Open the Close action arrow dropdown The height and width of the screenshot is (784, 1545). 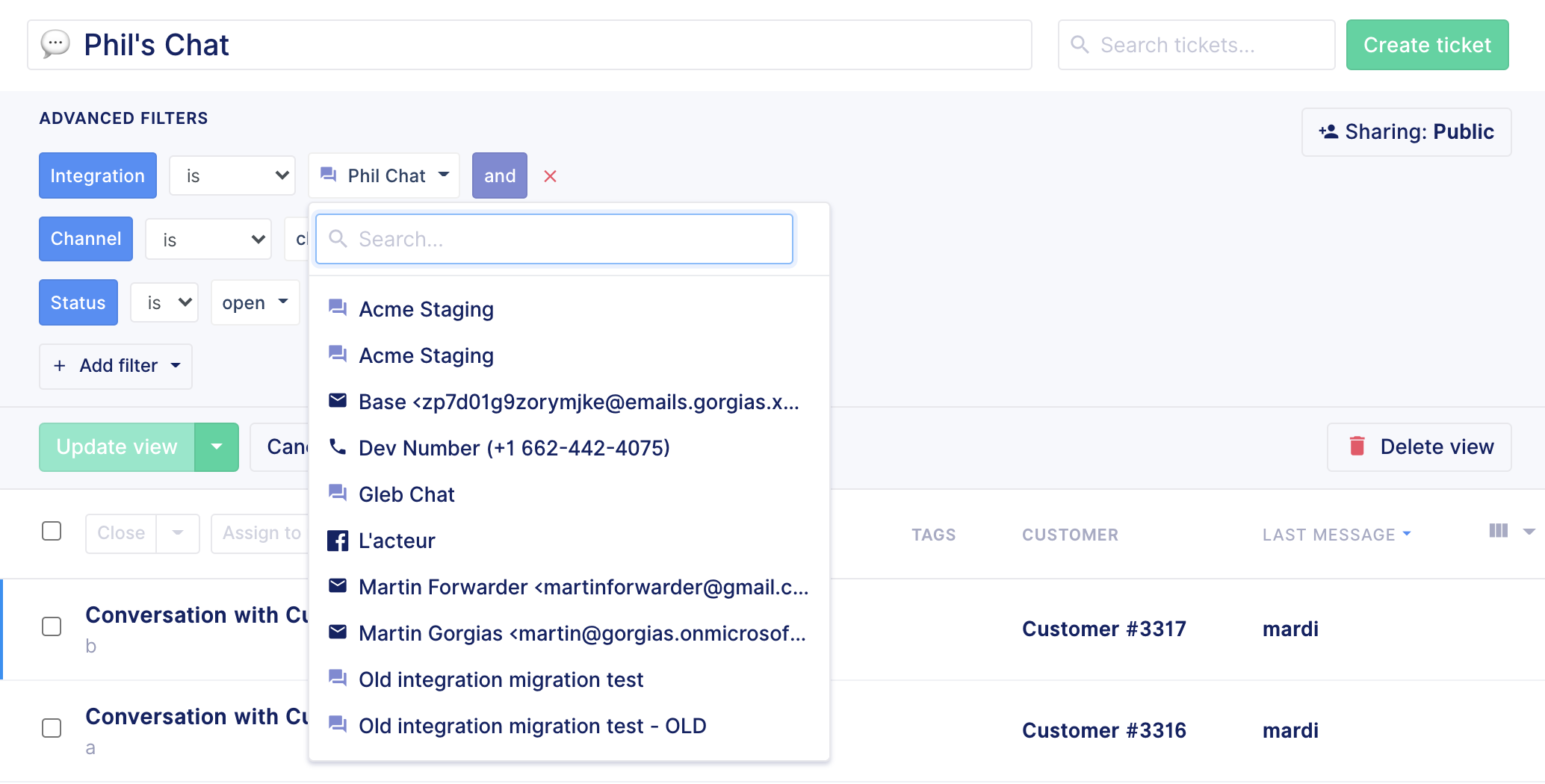coord(178,533)
